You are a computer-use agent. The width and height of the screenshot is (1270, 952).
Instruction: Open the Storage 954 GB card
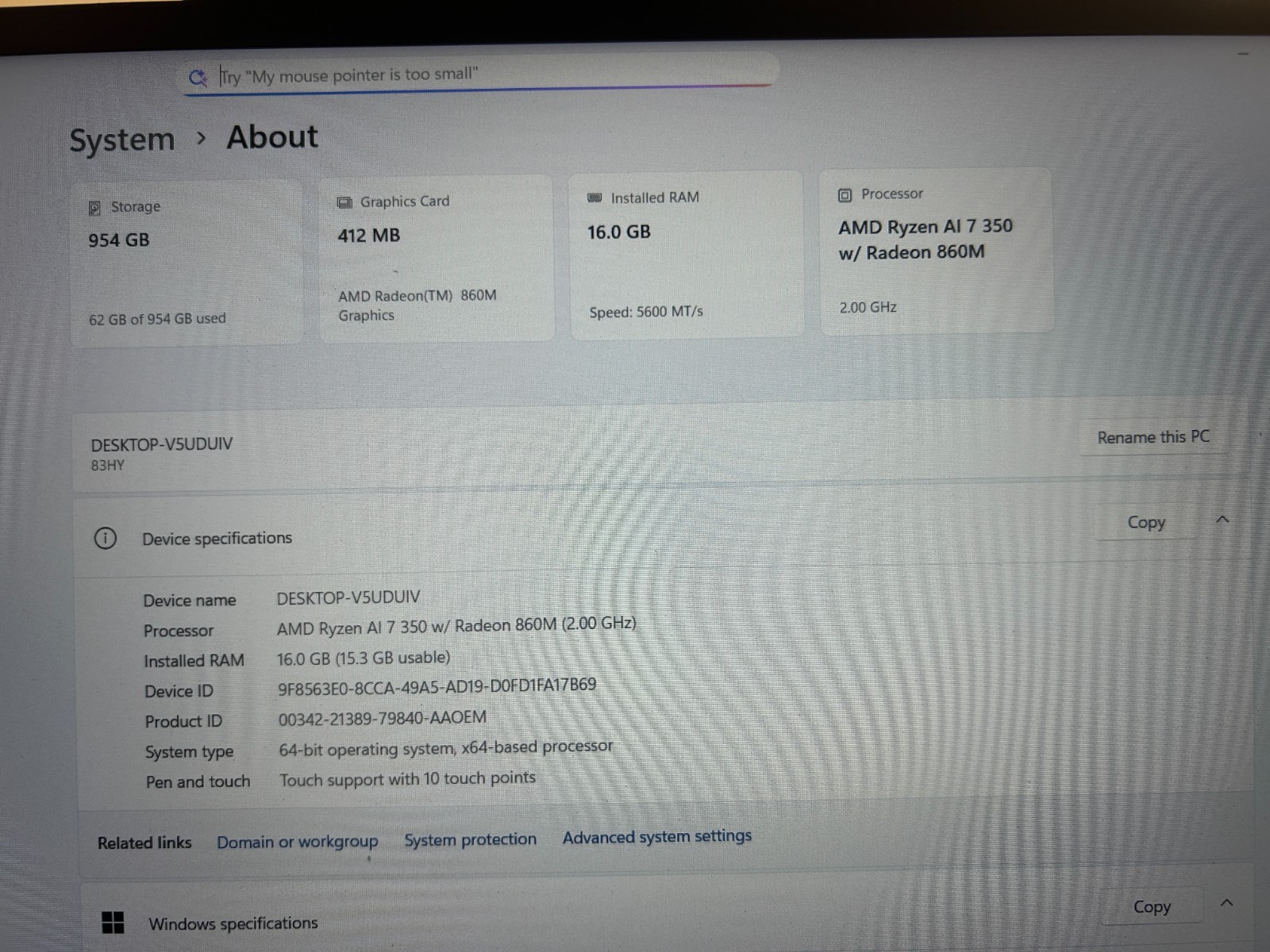[x=187, y=263]
